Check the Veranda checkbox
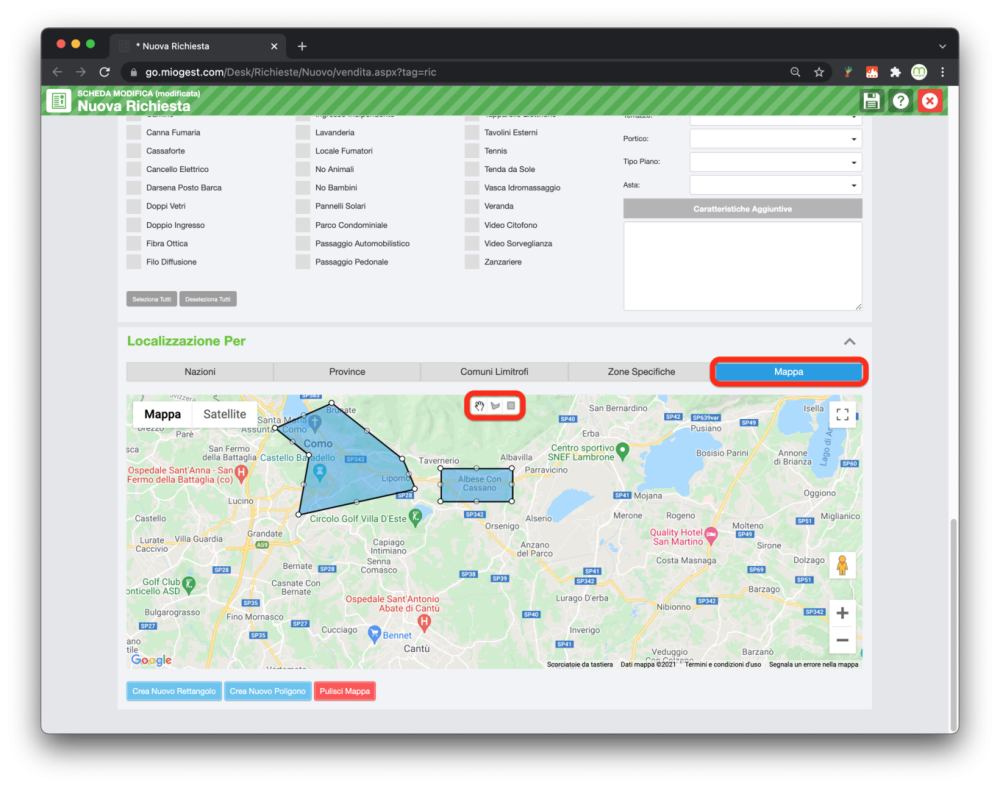The height and width of the screenshot is (788, 1000). point(472,207)
